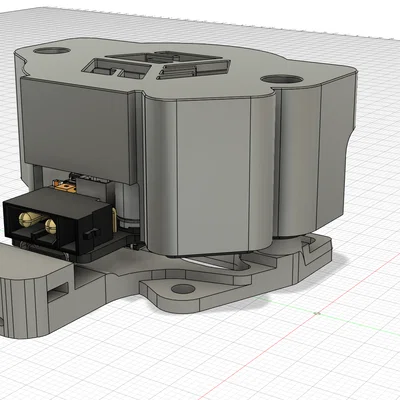This screenshot has width=400, height=400.
Task: Pick the top-left circular mounting hole
Action: [x=52, y=51]
